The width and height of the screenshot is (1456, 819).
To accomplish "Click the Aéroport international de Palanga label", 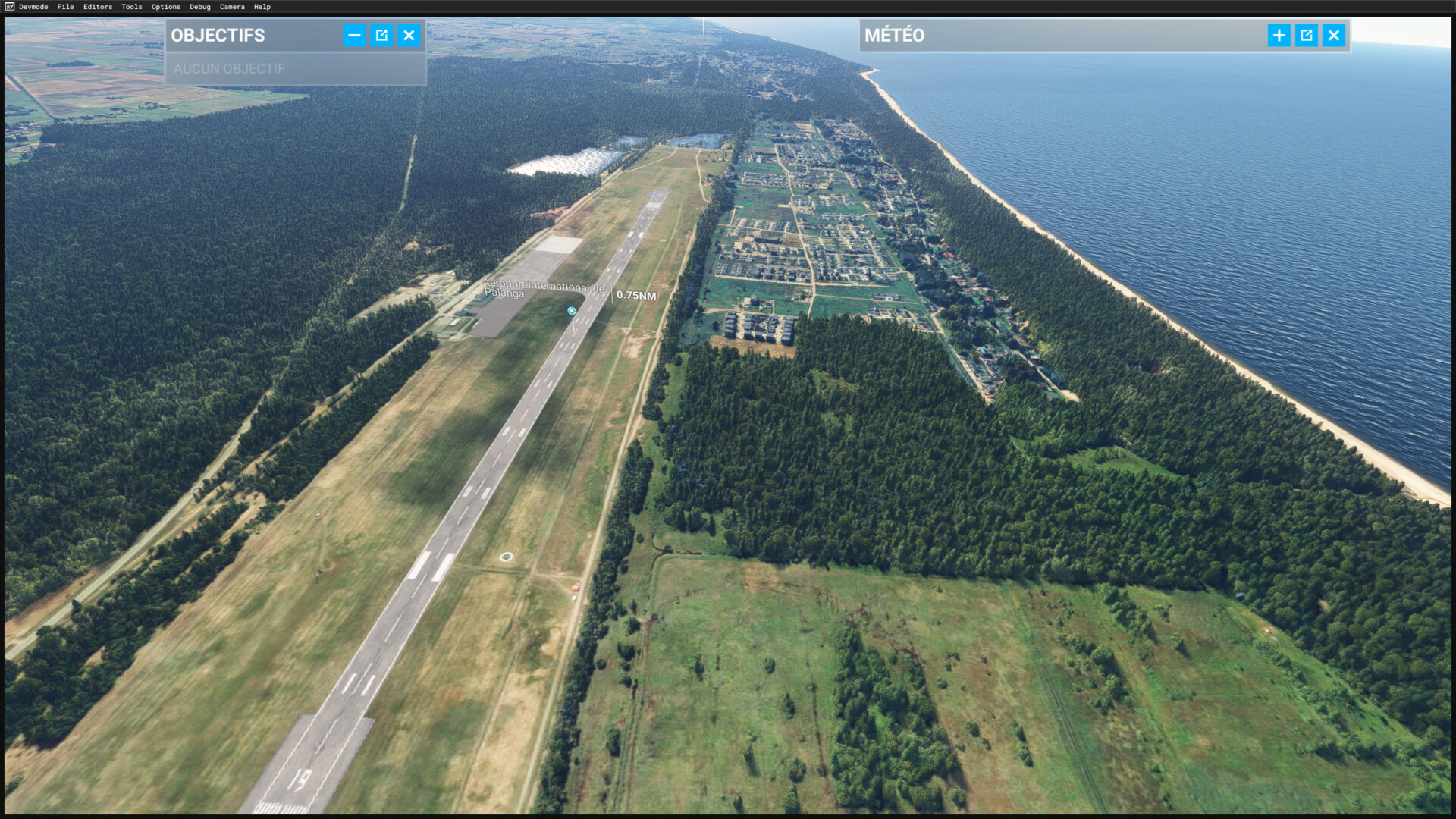I will point(542,289).
